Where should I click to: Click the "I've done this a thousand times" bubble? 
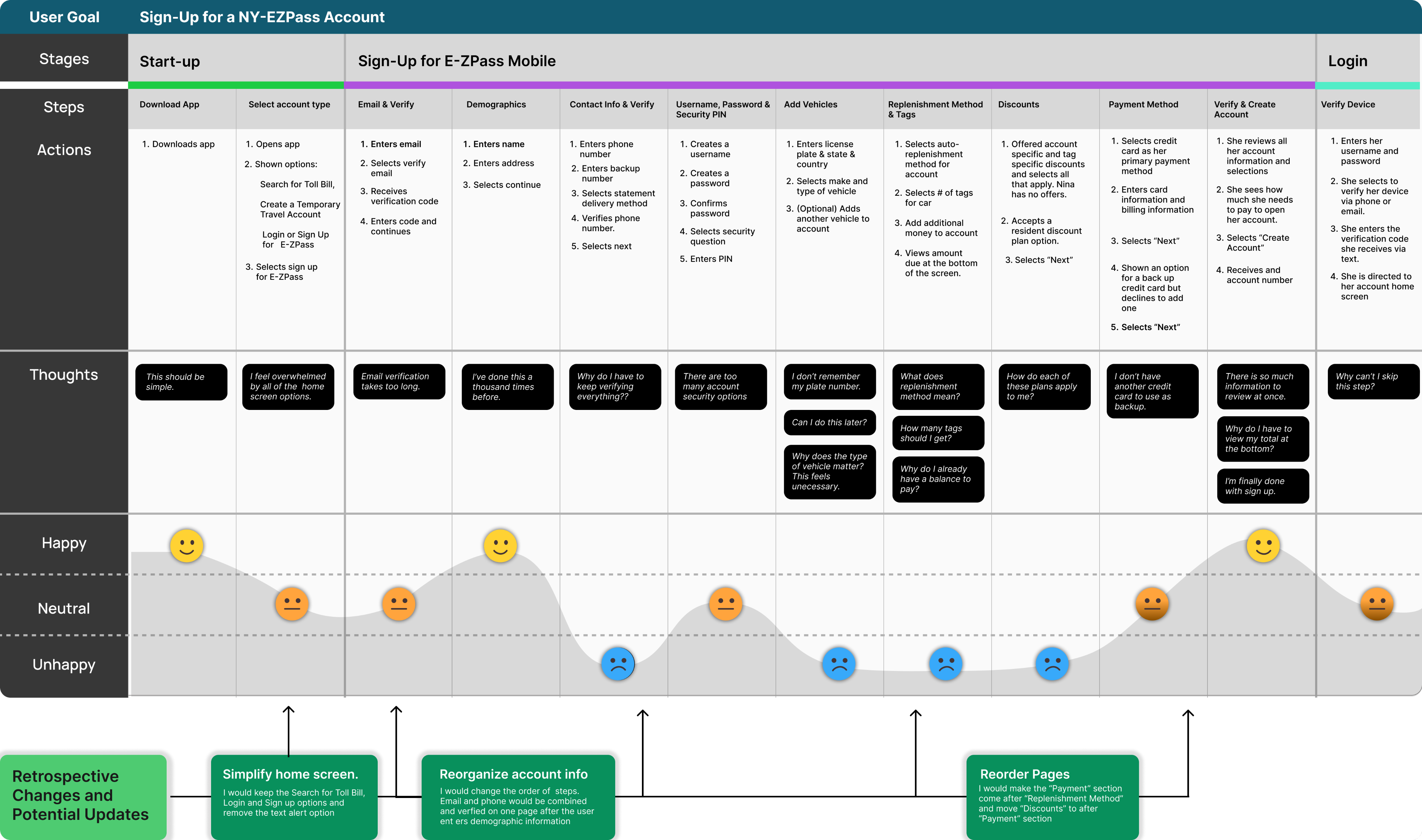pos(507,387)
